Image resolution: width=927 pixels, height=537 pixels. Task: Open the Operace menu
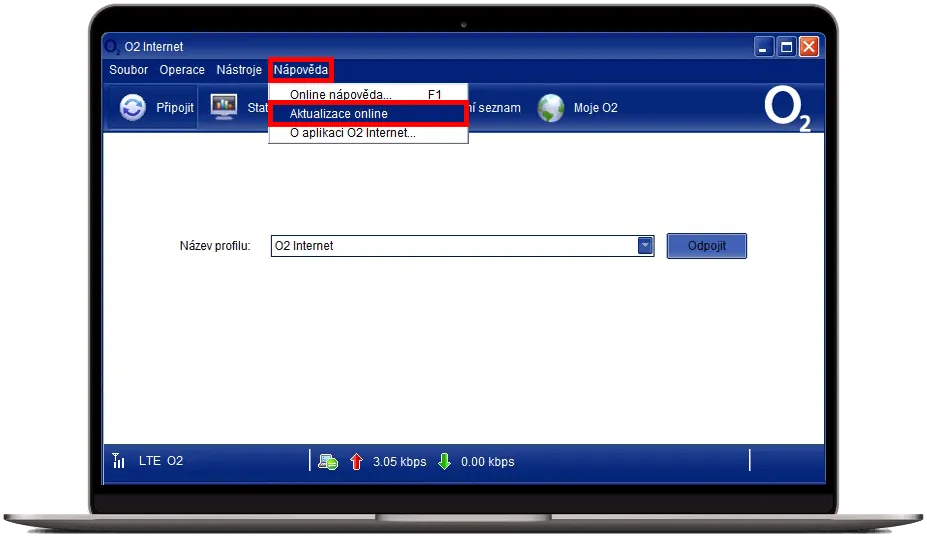coord(181,70)
